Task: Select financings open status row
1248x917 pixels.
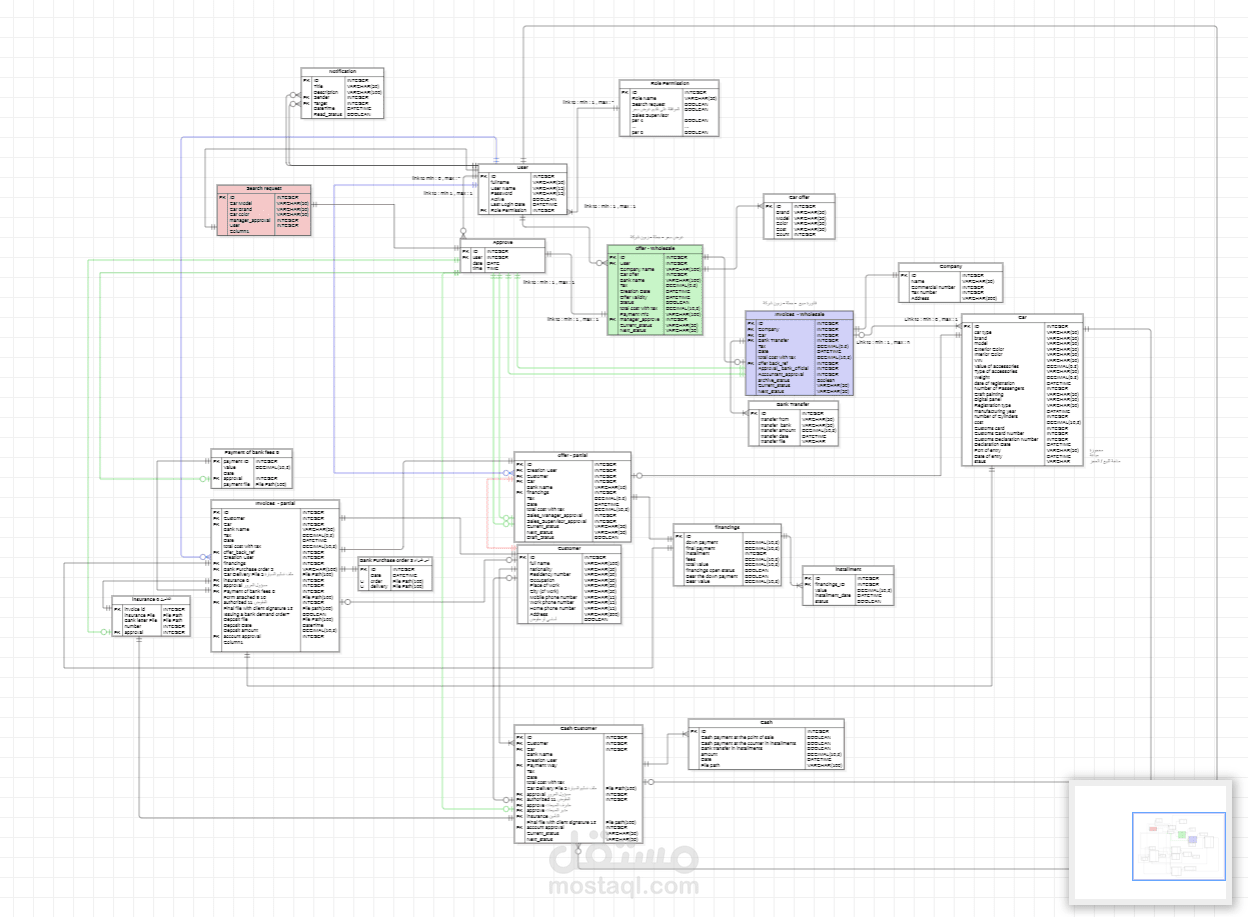Action: (x=727, y=570)
